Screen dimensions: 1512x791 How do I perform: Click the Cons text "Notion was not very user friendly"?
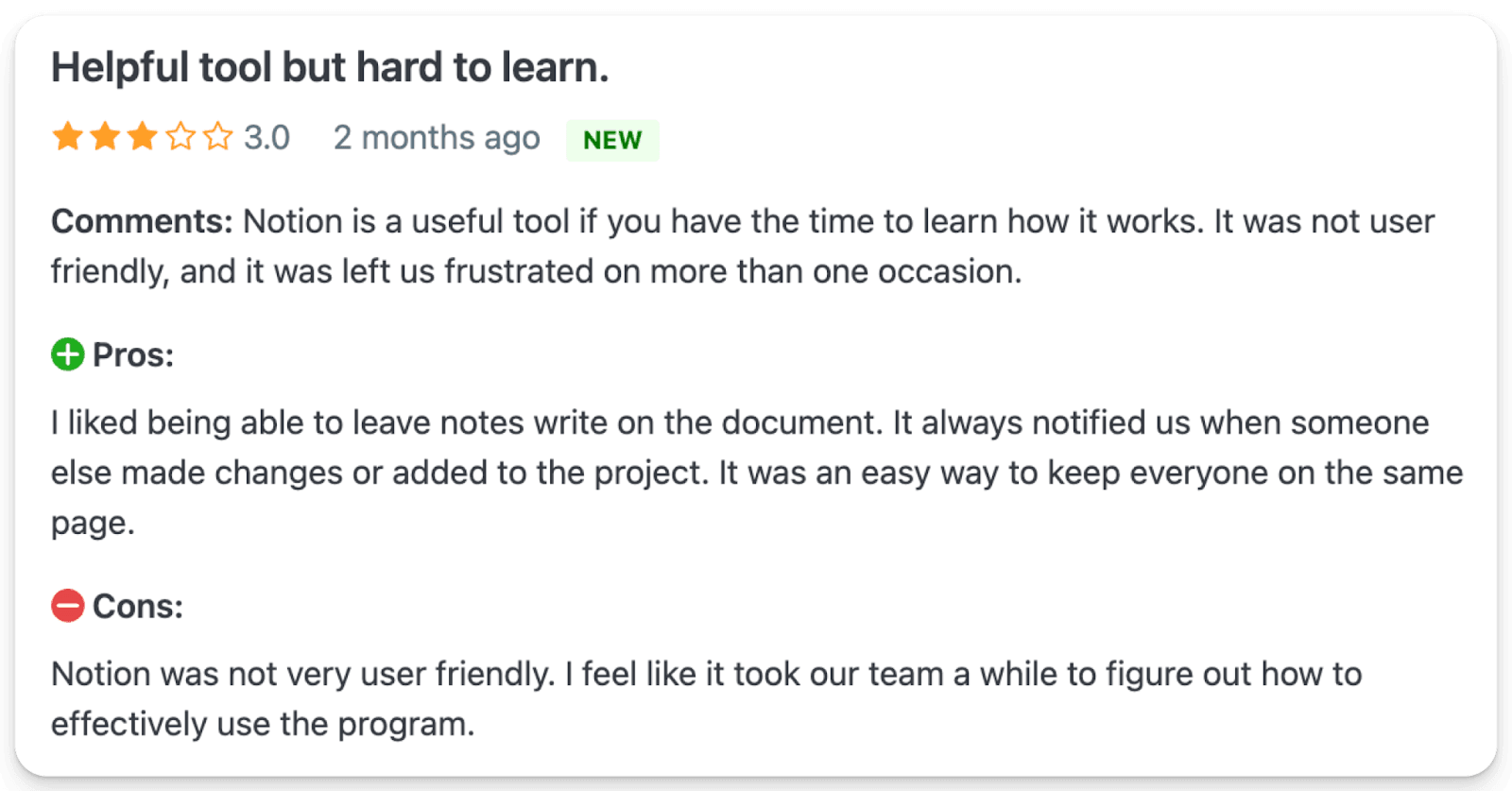pos(302,674)
